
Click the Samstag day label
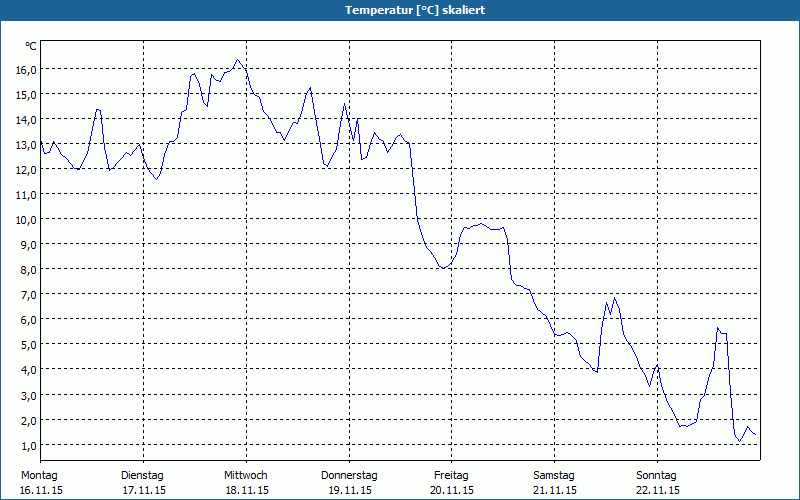(x=554, y=475)
